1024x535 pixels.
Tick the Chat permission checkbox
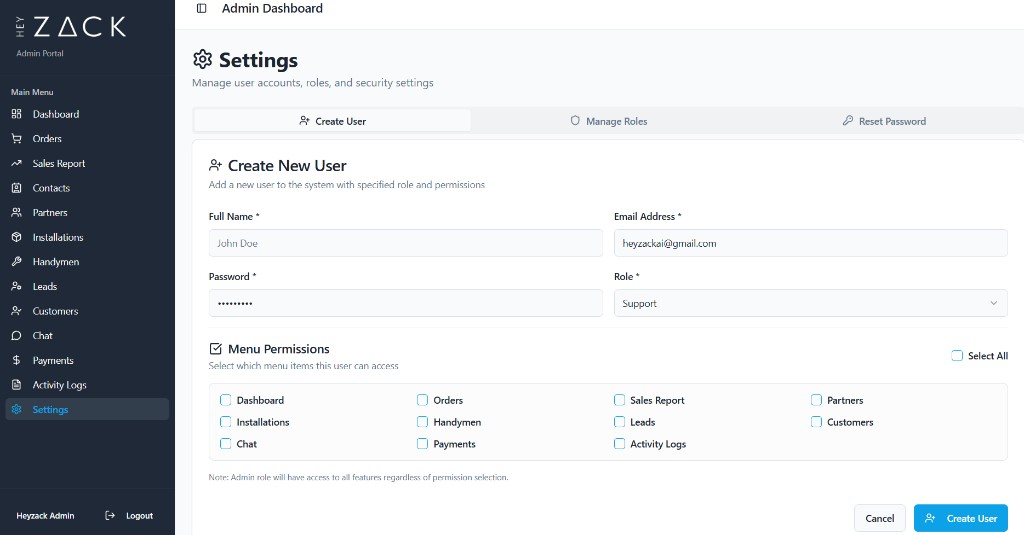coord(225,444)
